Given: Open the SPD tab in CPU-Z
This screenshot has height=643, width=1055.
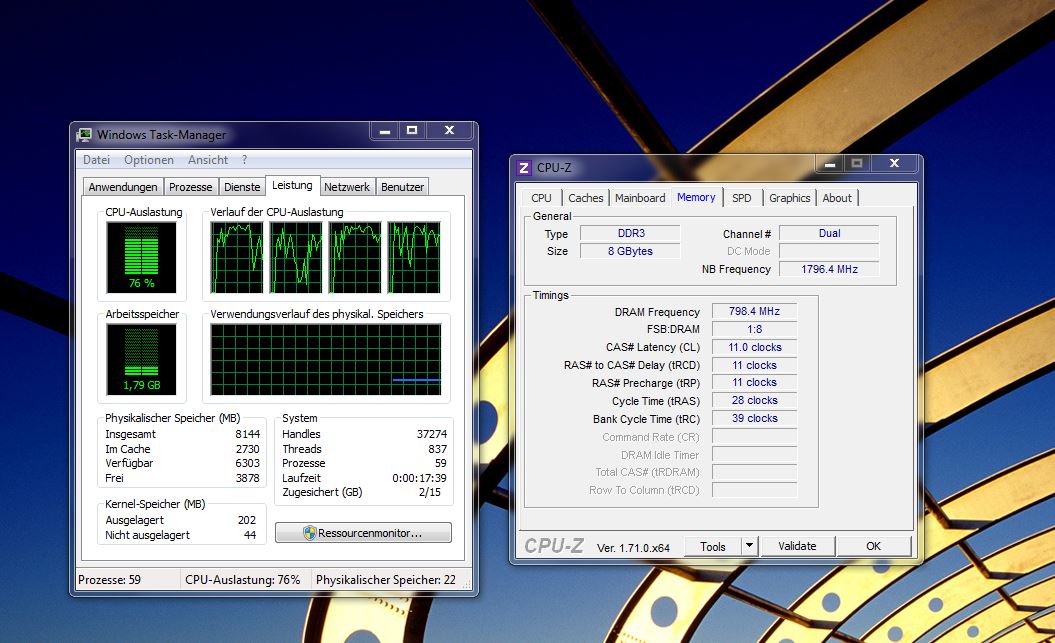Looking at the screenshot, I should (x=741, y=198).
